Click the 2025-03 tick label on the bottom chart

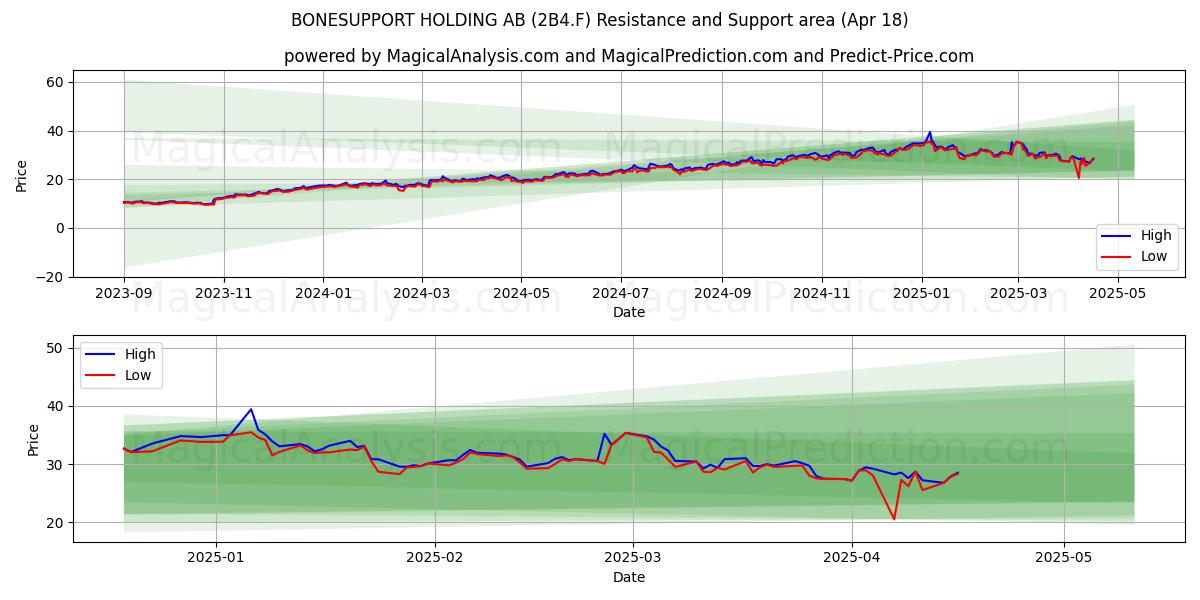(634, 560)
